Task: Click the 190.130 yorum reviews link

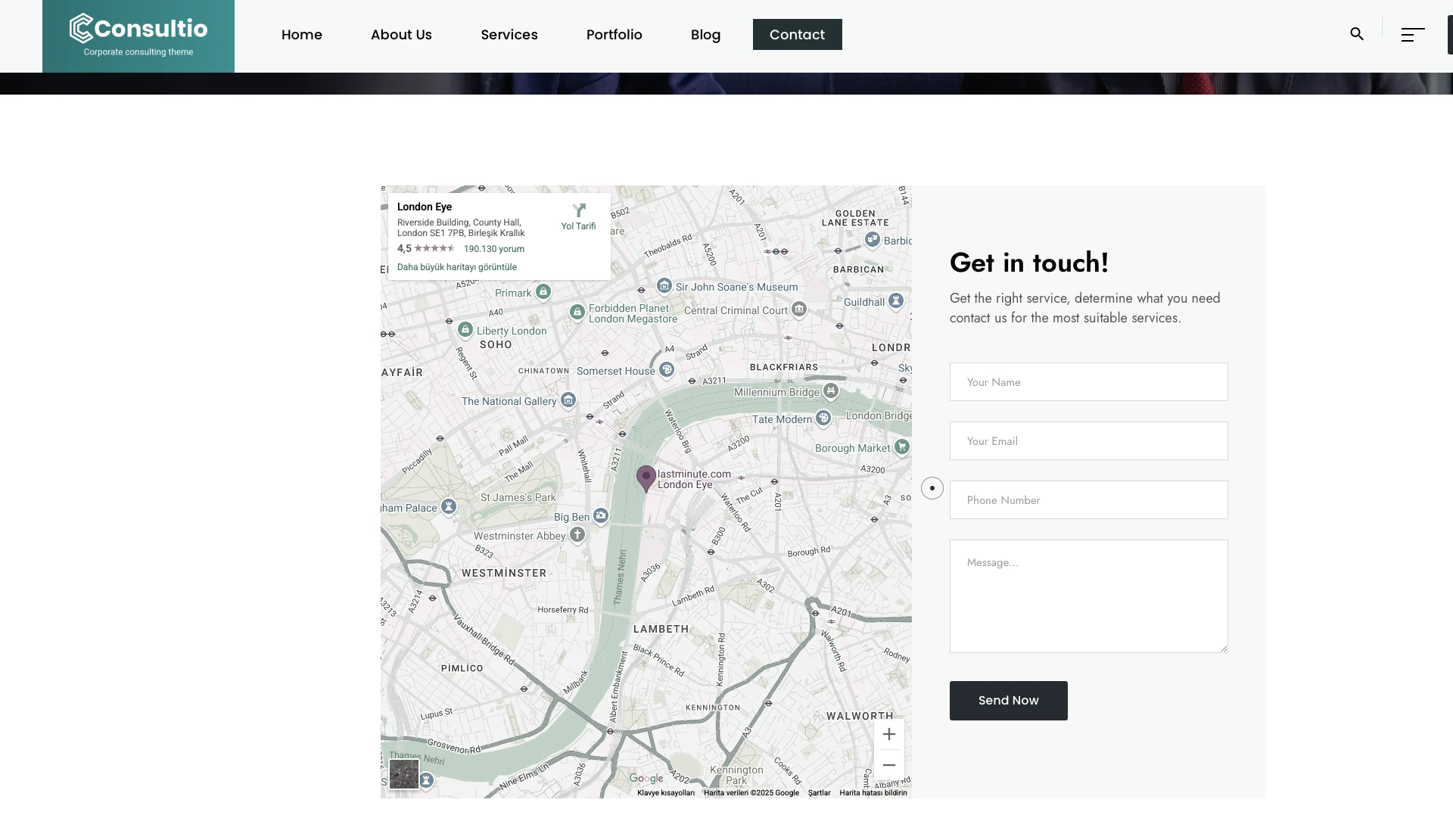Action: pyautogui.click(x=493, y=249)
